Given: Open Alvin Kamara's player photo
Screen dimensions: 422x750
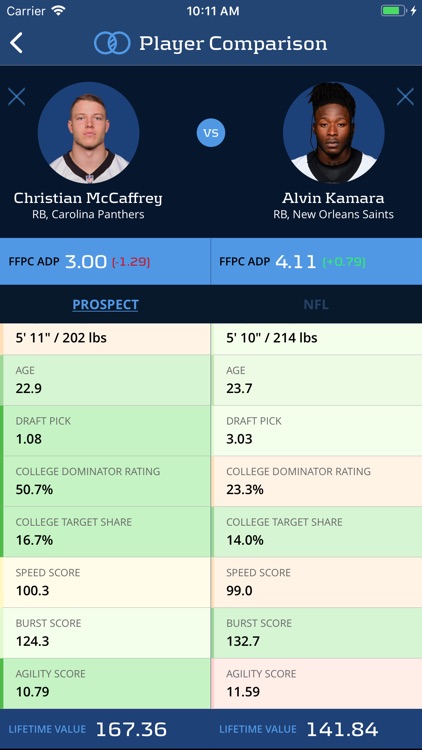Looking at the screenshot, I should tap(333, 132).
